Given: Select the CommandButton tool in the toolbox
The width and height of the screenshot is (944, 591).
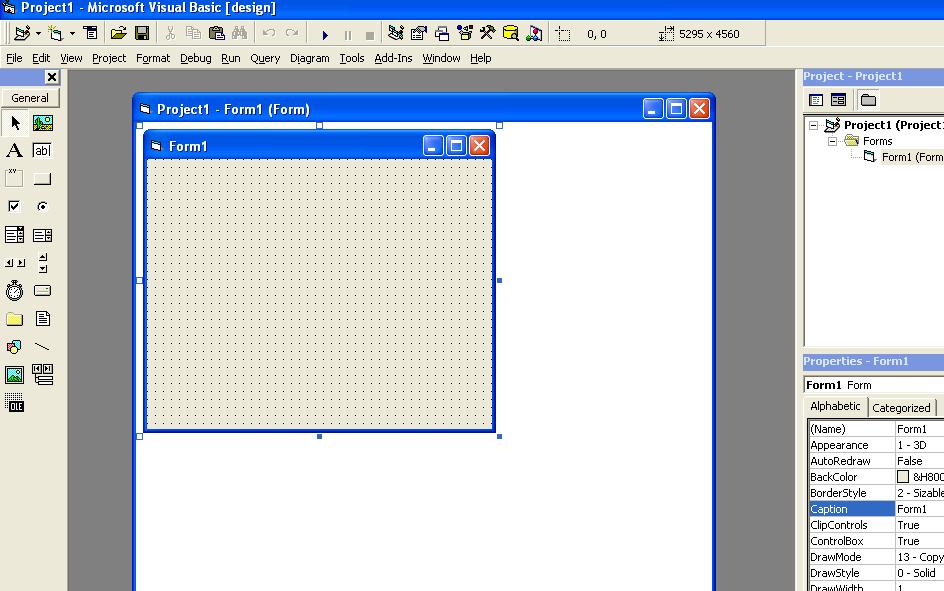Looking at the screenshot, I should (43, 178).
